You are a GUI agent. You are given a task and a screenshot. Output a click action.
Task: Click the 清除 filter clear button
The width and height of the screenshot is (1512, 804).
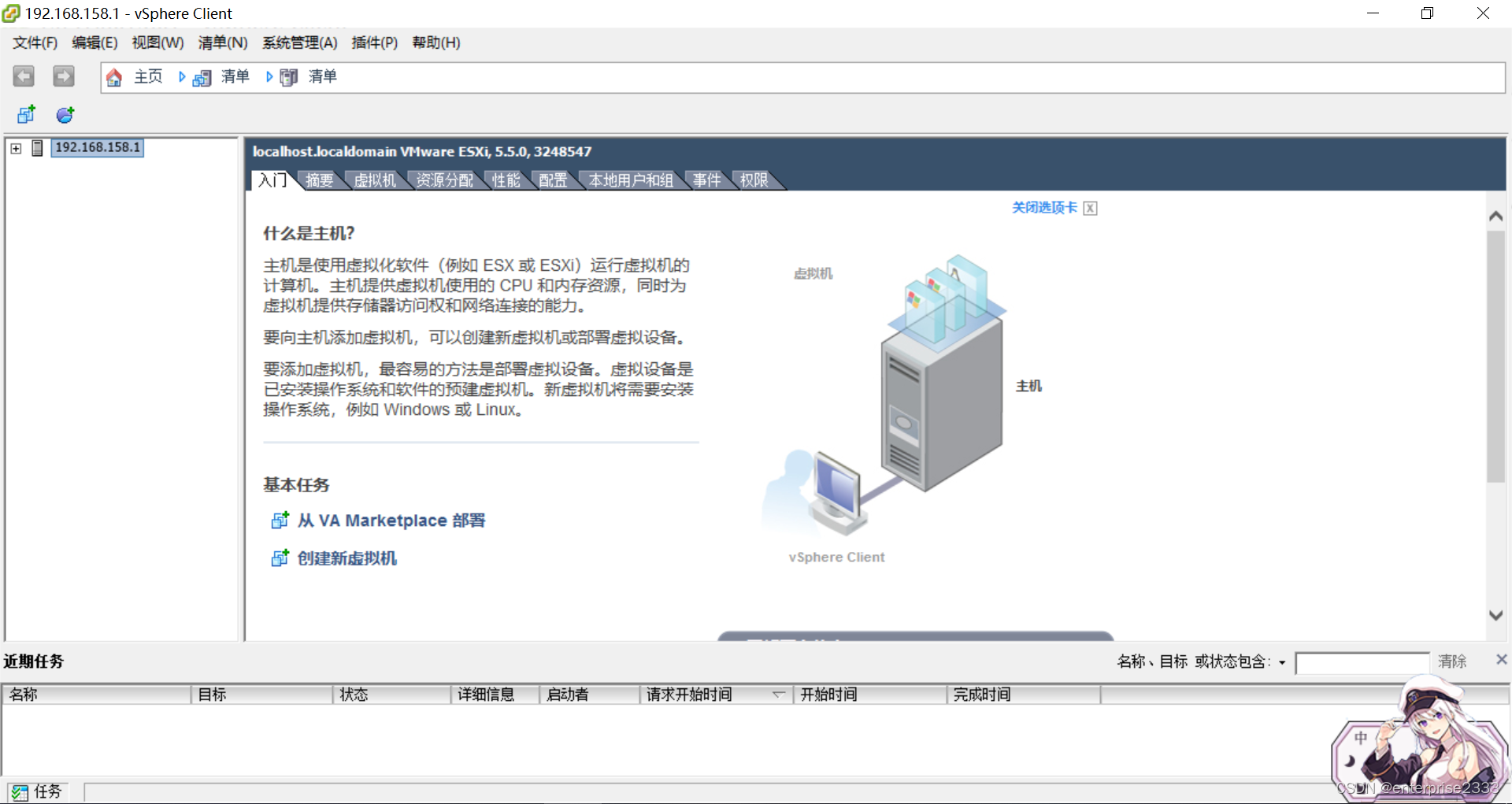tap(1452, 661)
